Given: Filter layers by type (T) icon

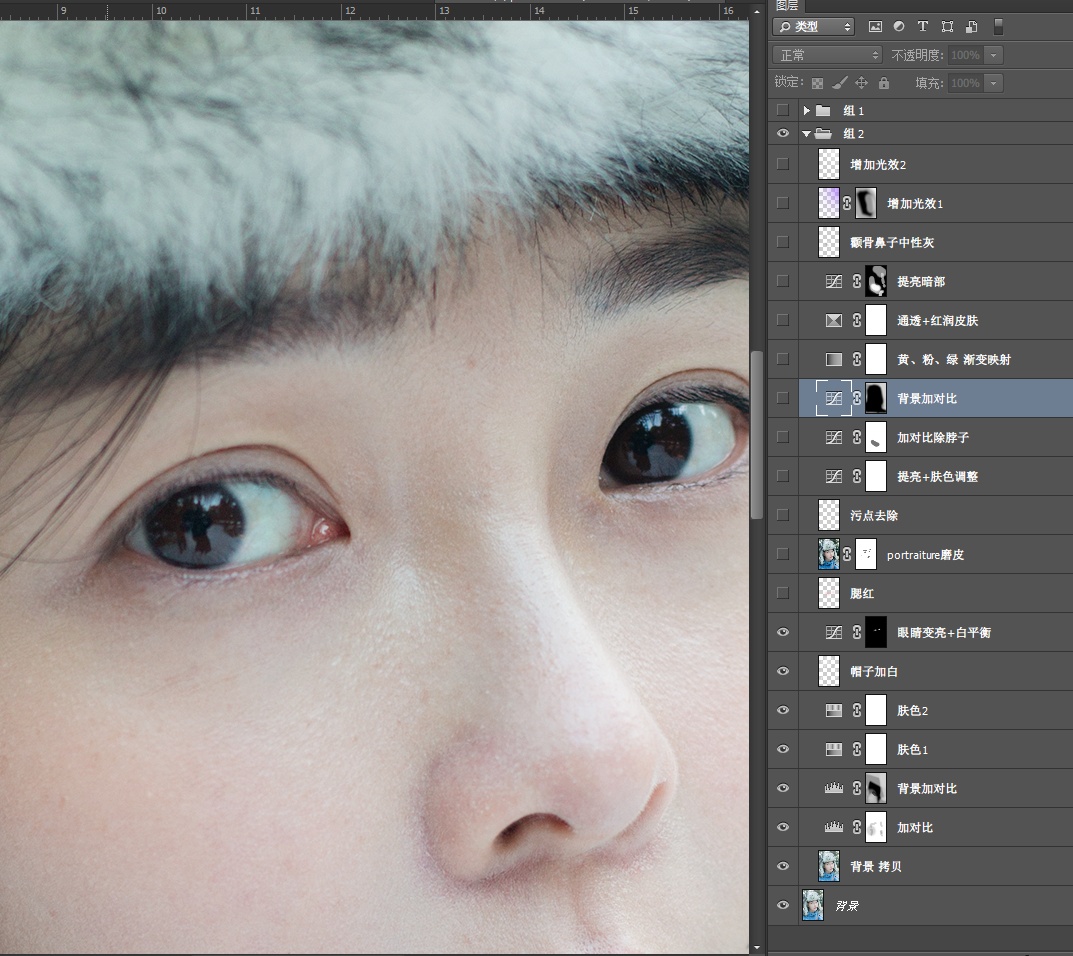Looking at the screenshot, I should [922, 27].
